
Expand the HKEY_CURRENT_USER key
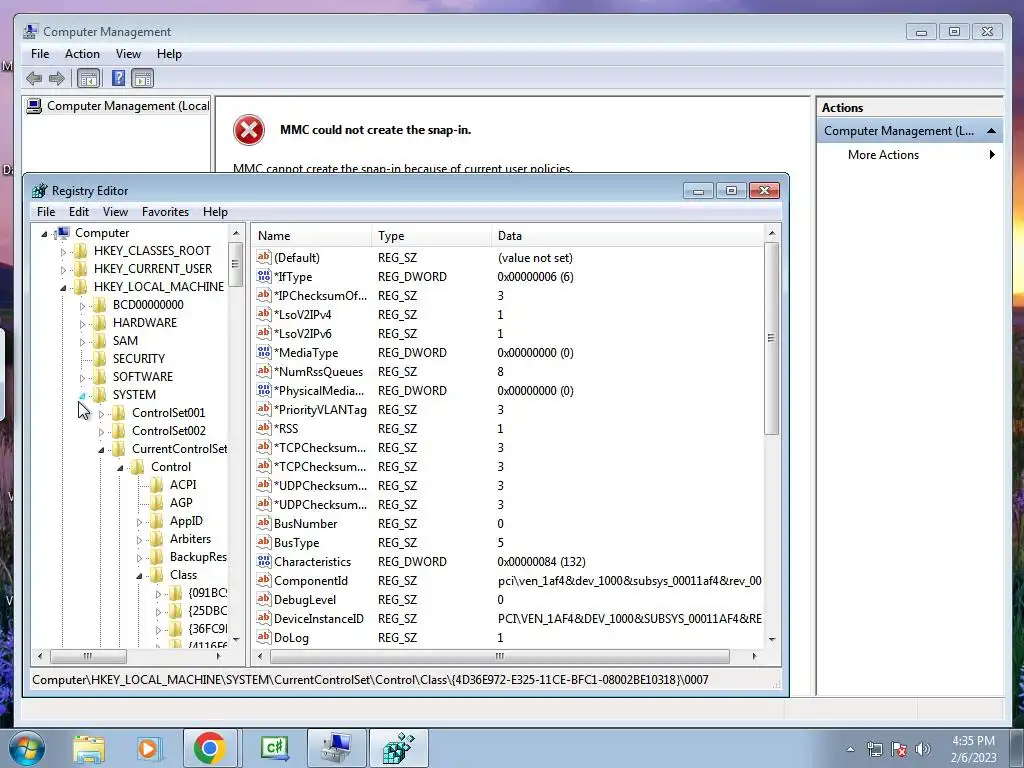pyautogui.click(x=63, y=269)
